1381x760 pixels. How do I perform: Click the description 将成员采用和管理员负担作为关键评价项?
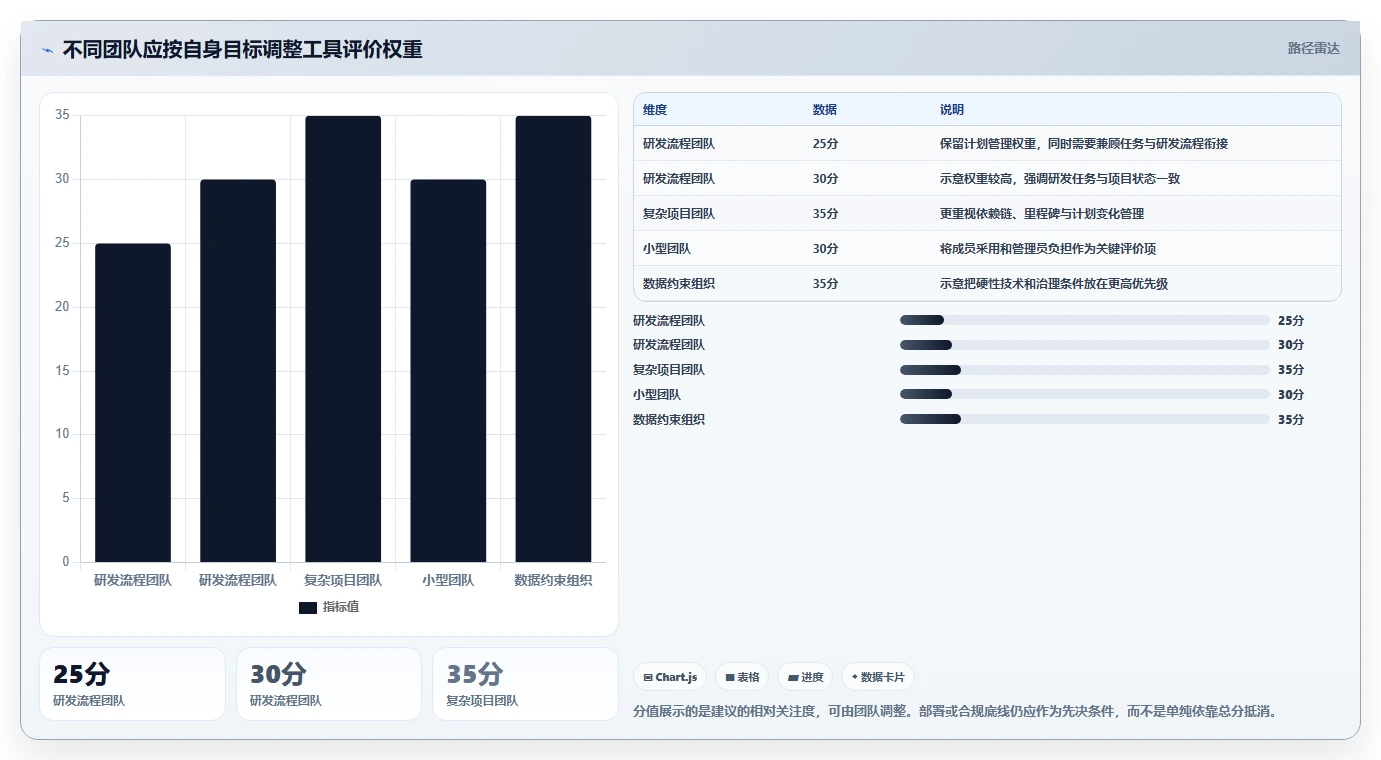point(1048,249)
